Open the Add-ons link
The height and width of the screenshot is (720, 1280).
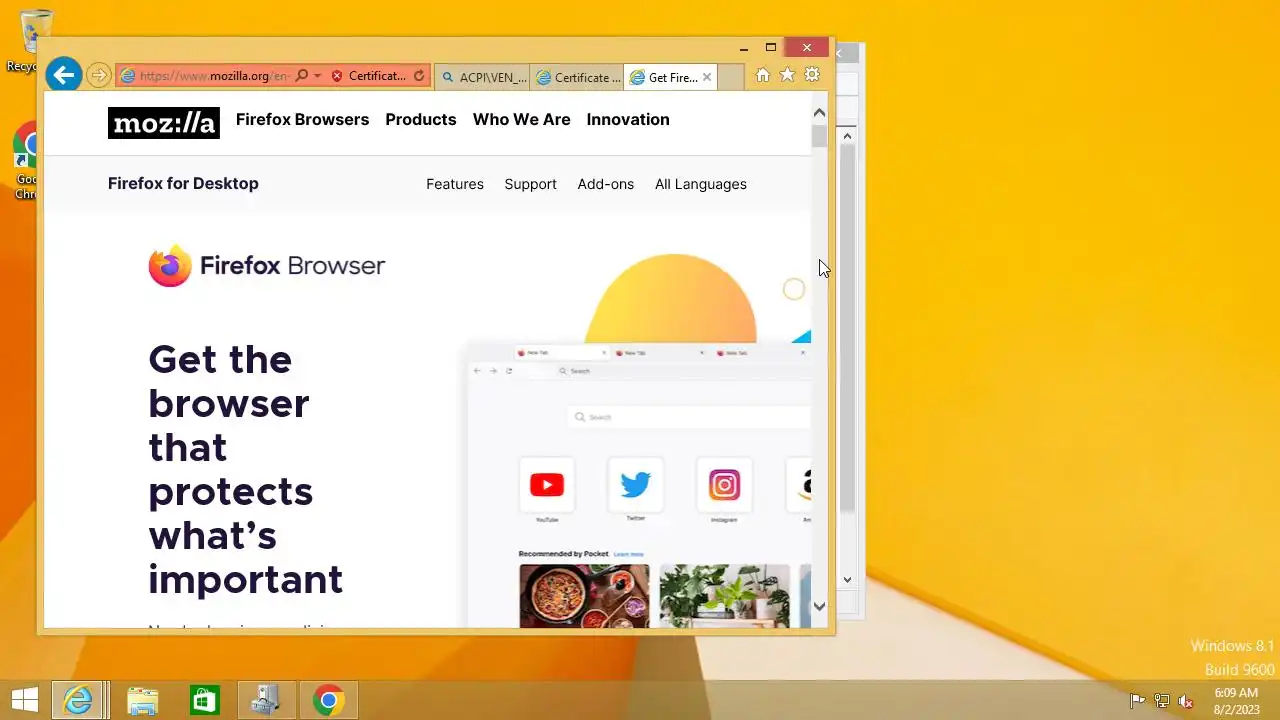pos(606,184)
